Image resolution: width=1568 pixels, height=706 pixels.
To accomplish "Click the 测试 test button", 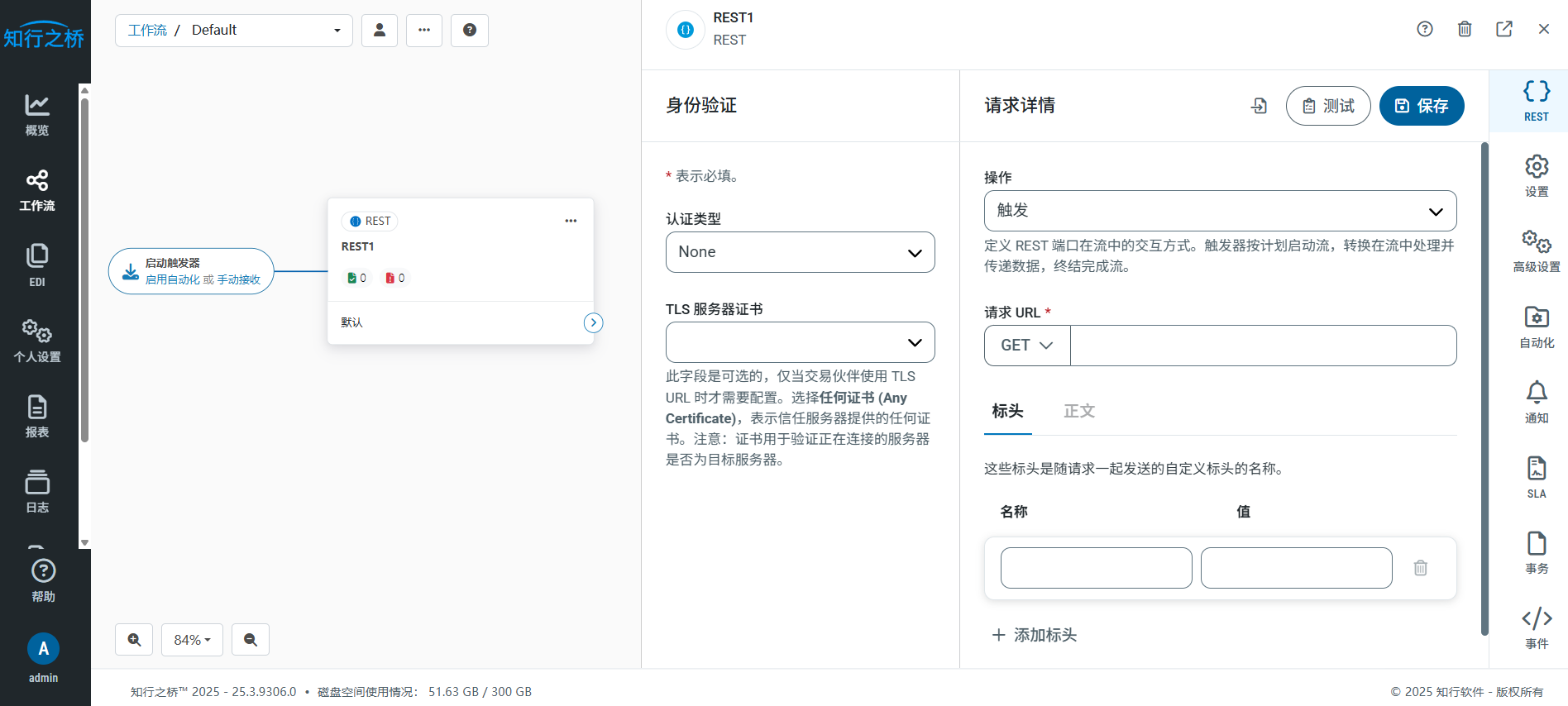I will pyautogui.click(x=1327, y=106).
